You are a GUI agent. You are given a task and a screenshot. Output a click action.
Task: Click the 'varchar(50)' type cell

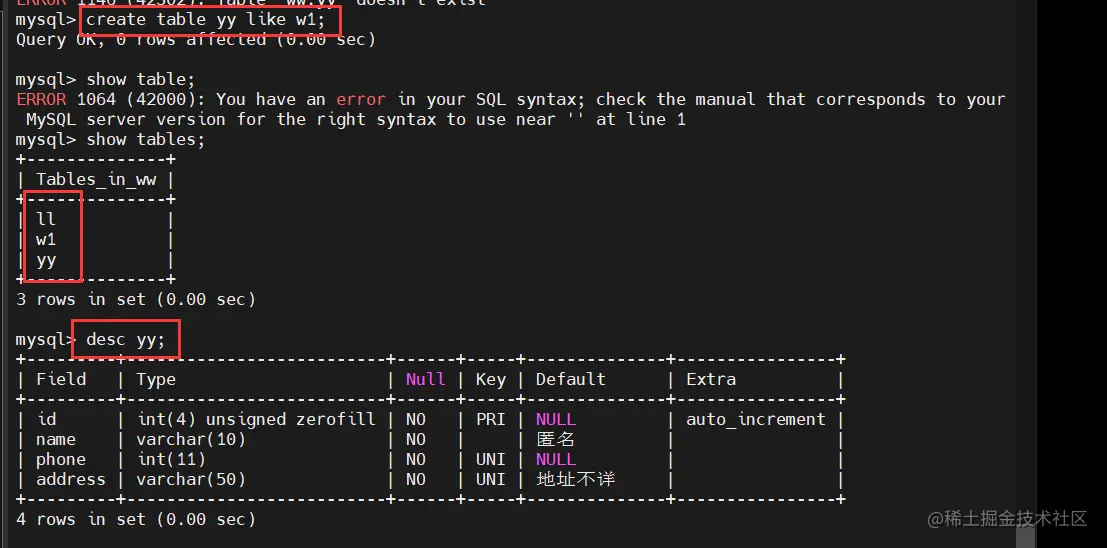pos(191,480)
